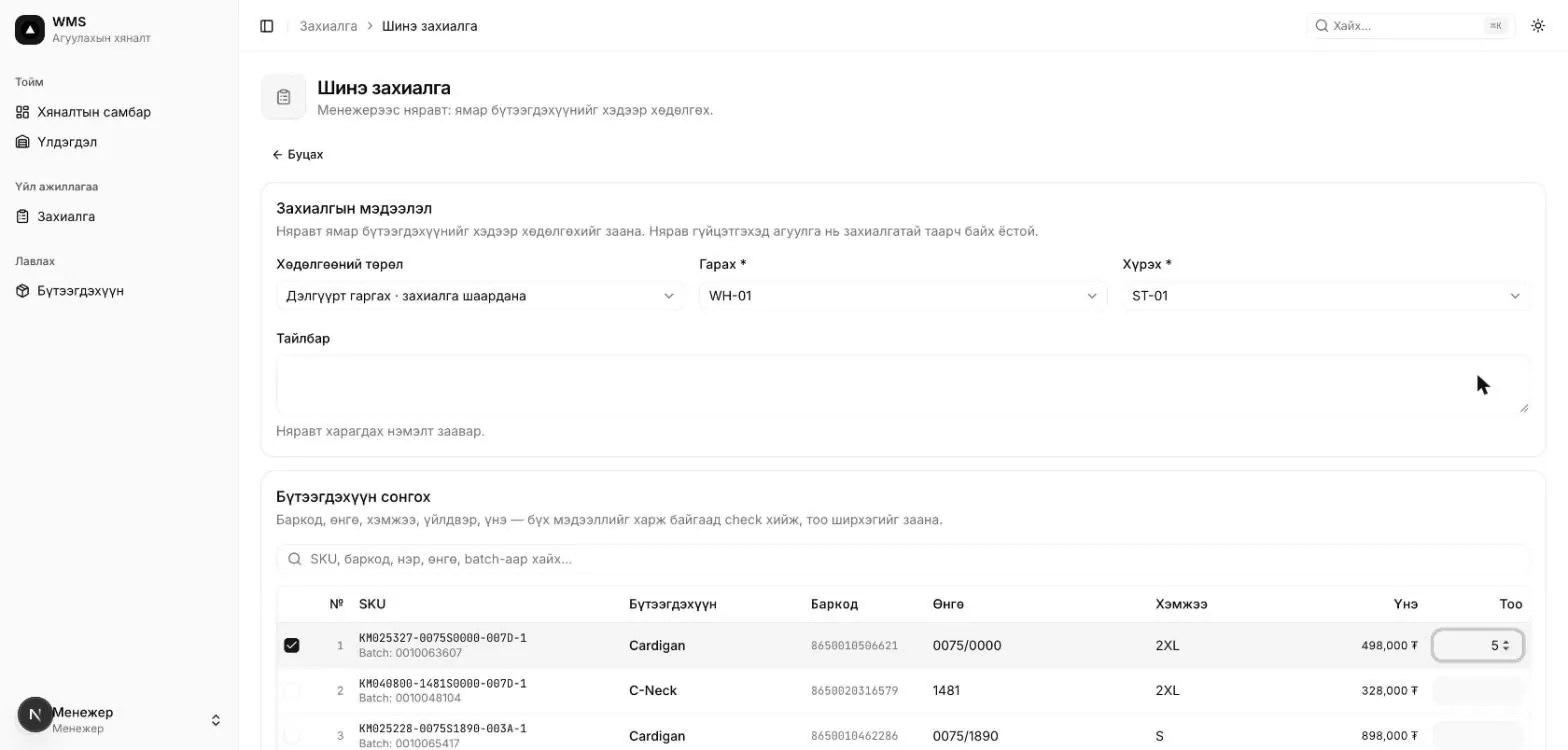This screenshot has width=1568, height=750.
Task: Click the N avatar for Менежер
Action: click(x=35, y=715)
